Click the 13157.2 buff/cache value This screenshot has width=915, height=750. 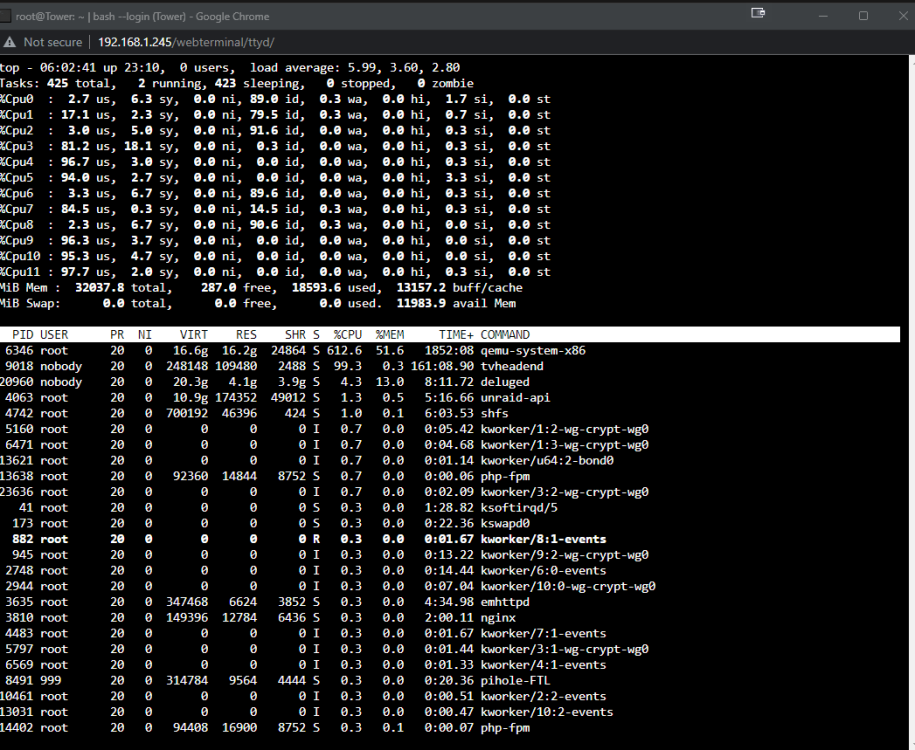421,288
